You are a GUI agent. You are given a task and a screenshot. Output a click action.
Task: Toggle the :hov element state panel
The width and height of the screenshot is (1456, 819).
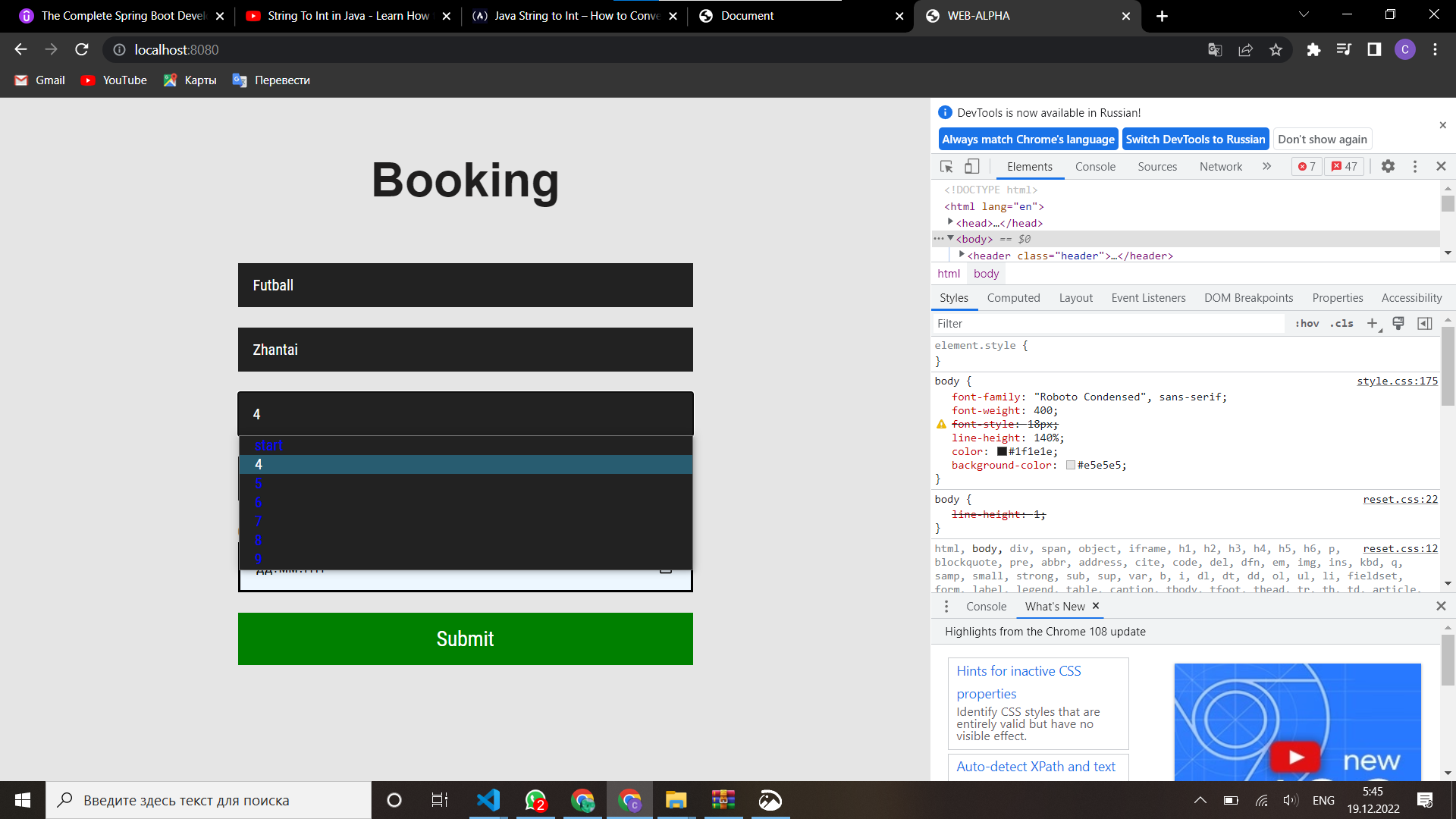1307,324
